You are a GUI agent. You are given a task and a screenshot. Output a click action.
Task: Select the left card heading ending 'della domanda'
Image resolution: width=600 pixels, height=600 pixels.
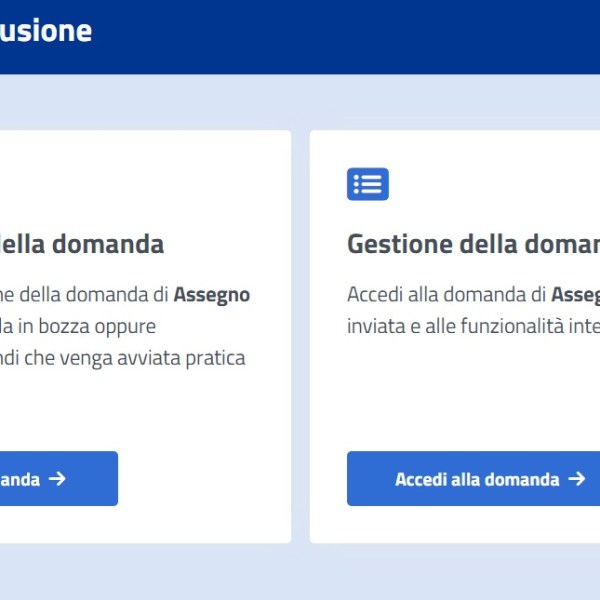click(82, 244)
